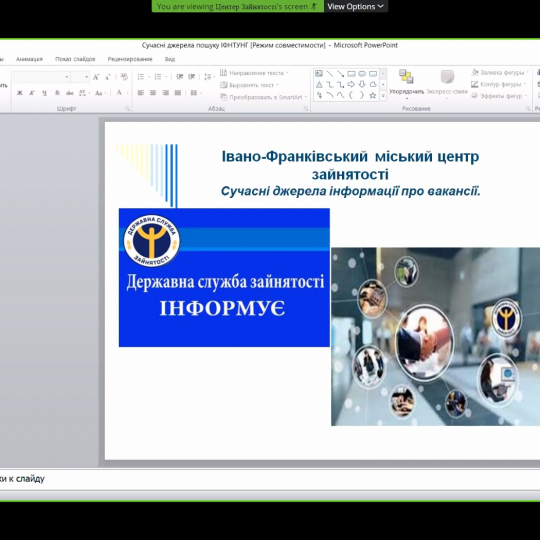The height and width of the screenshot is (540, 540).
Task: Select the Cloud shape
Action: tap(373, 85)
